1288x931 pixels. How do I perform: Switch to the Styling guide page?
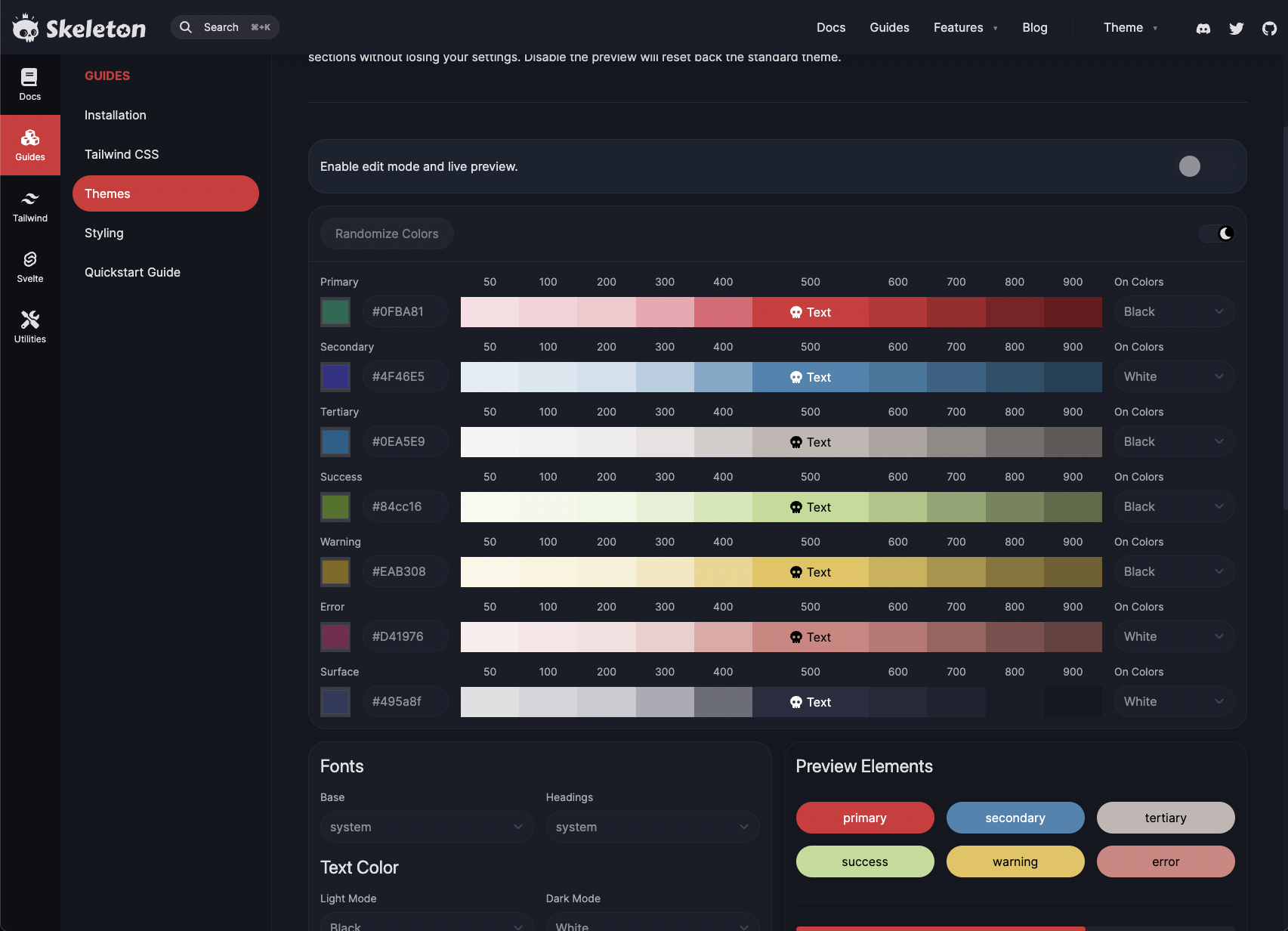click(x=103, y=233)
